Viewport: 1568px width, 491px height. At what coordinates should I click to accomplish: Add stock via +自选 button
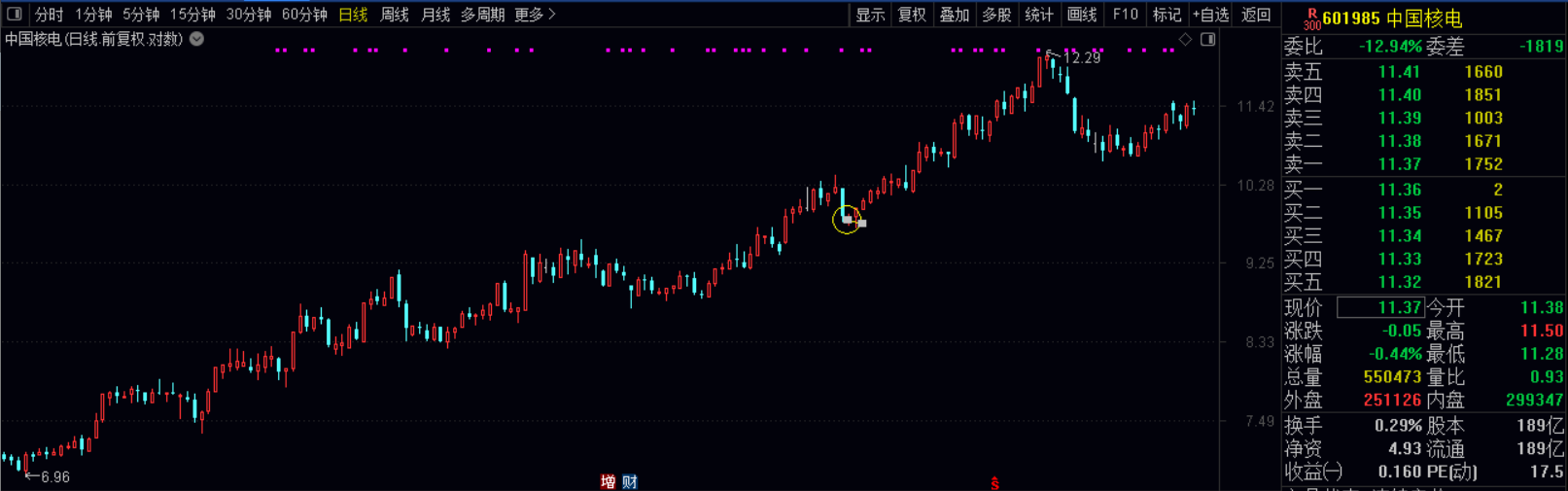1211,15
